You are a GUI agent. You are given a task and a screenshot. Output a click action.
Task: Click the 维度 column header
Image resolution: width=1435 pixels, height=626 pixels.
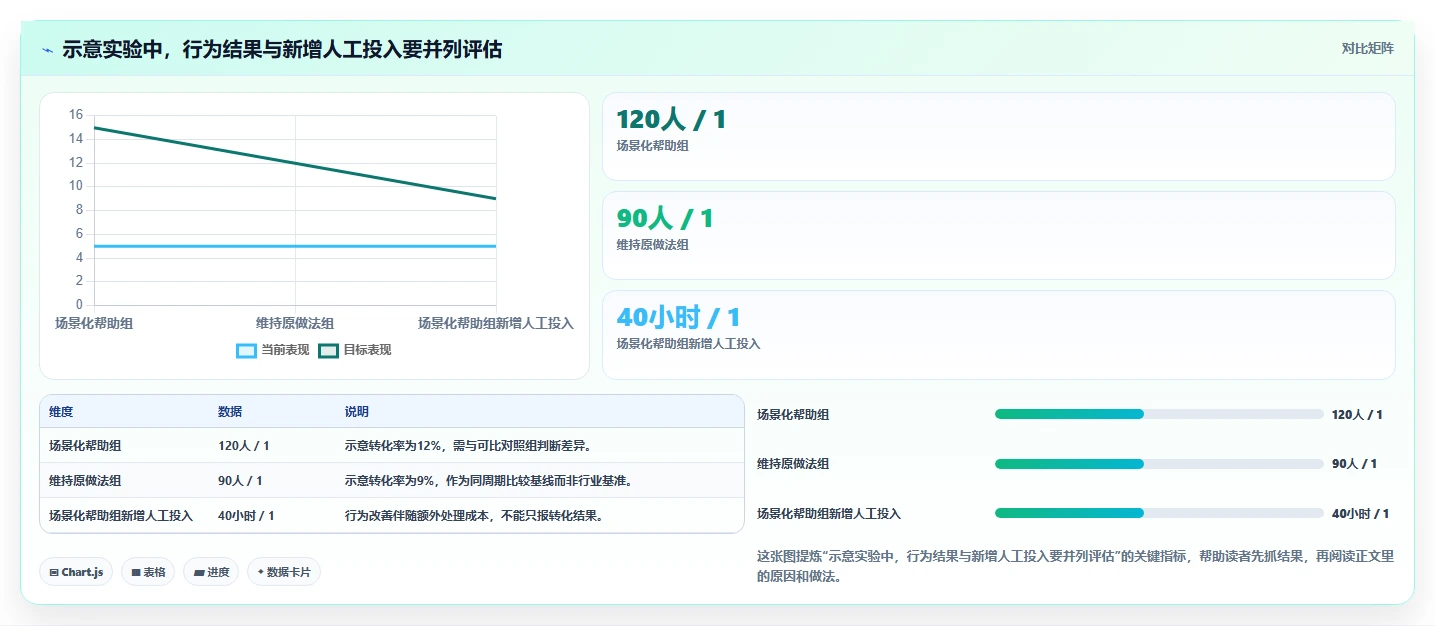(x=61, y=412)
